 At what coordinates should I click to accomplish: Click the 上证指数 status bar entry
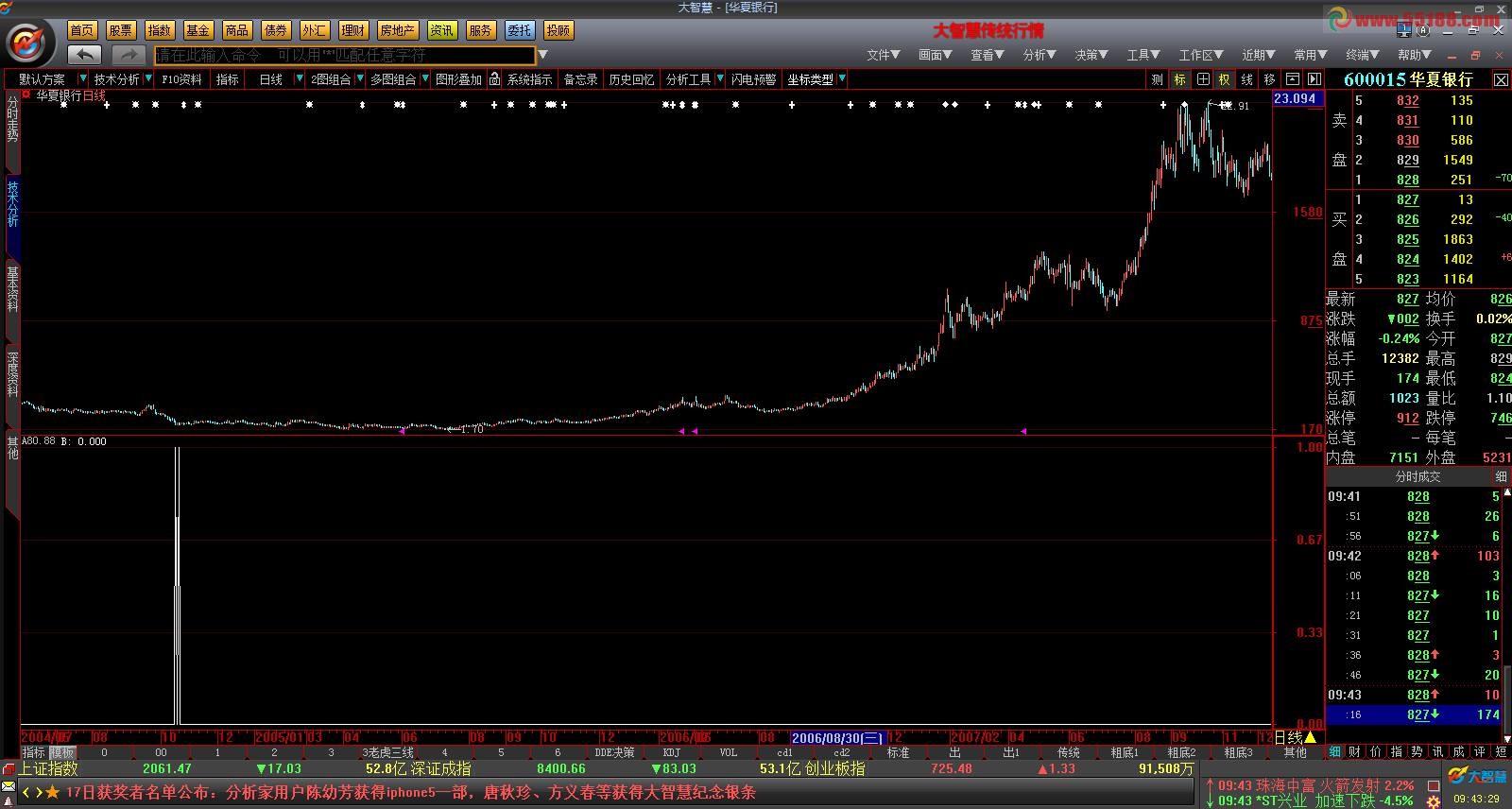[49, 768]
